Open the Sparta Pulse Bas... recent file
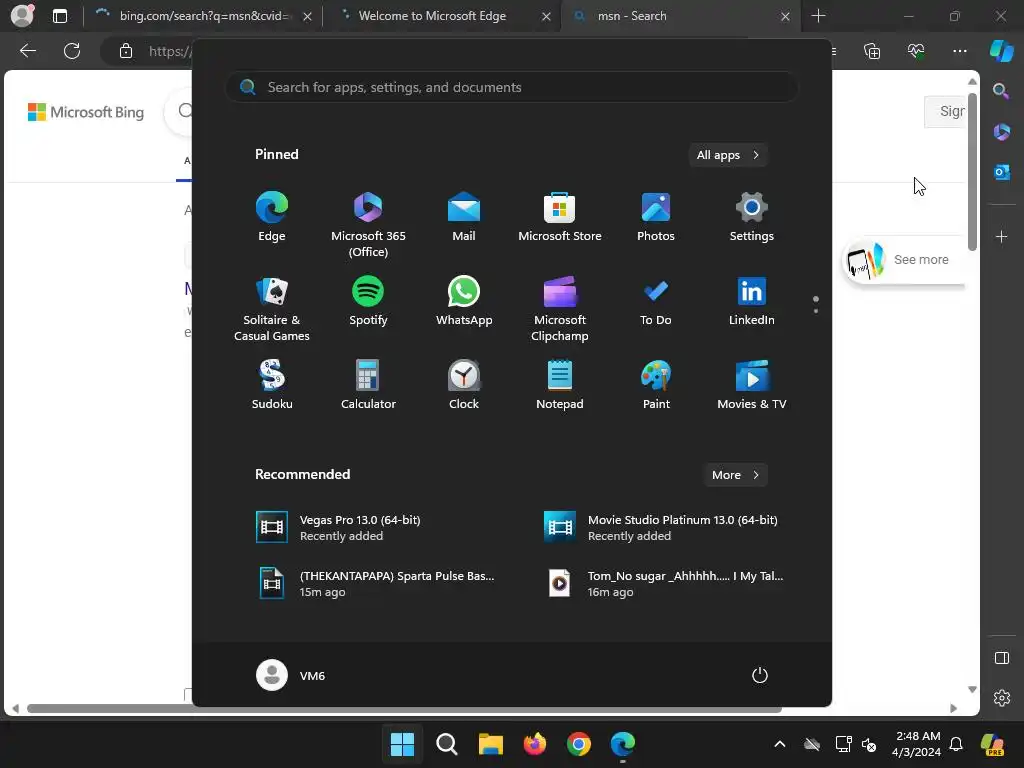Image resolution: width=1024 pixels, height=768 pixels. point(377,583)
